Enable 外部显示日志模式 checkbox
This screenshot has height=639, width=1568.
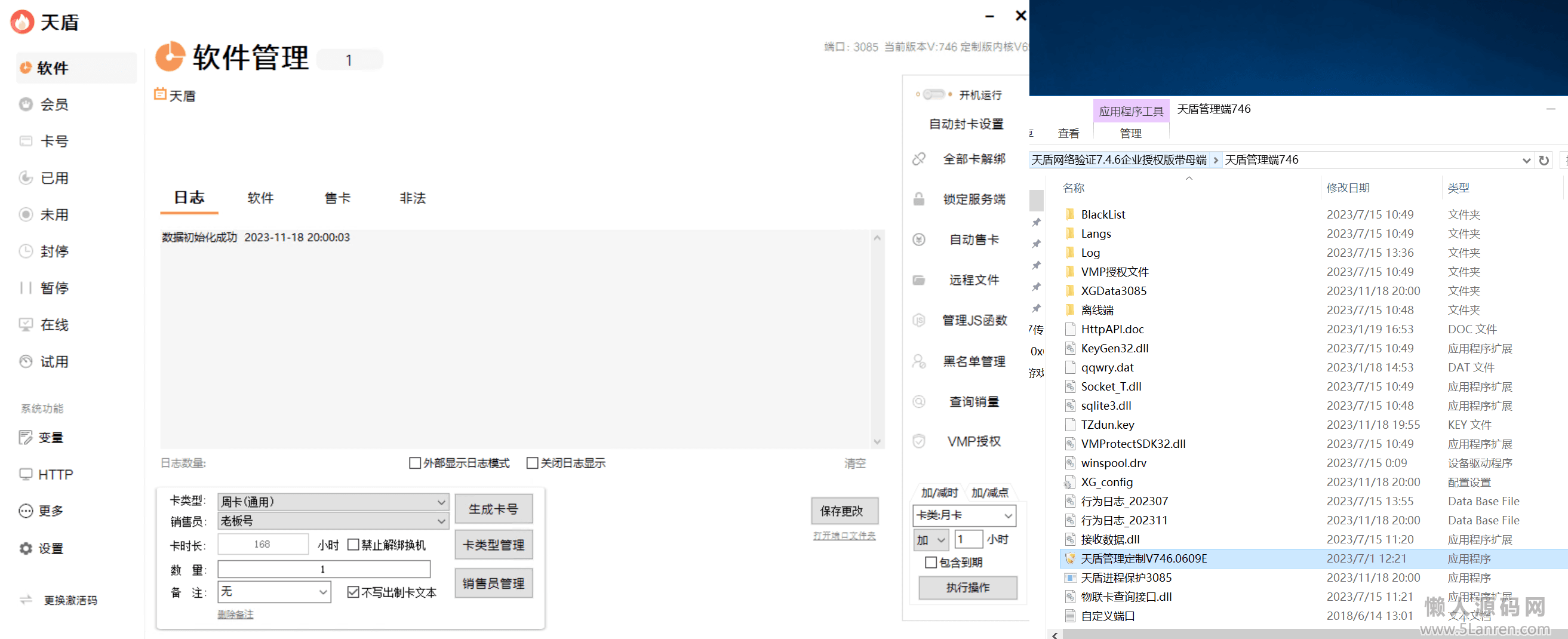tap(415, 463)
